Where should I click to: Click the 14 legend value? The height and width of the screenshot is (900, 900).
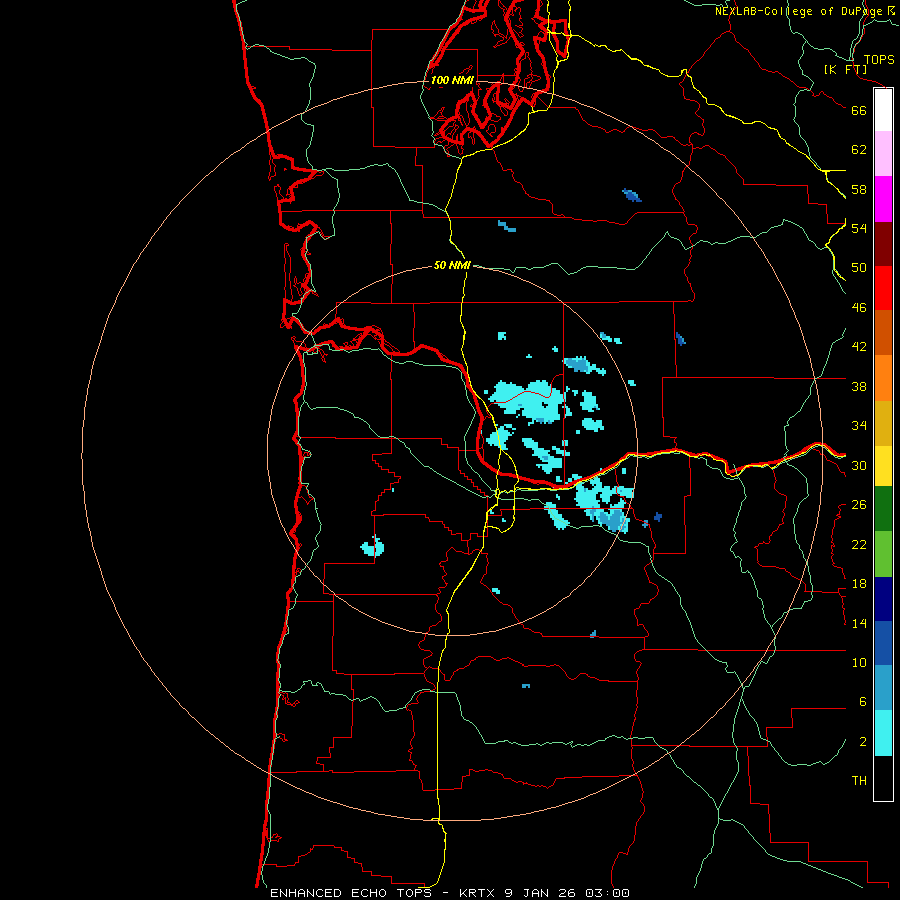859,623
